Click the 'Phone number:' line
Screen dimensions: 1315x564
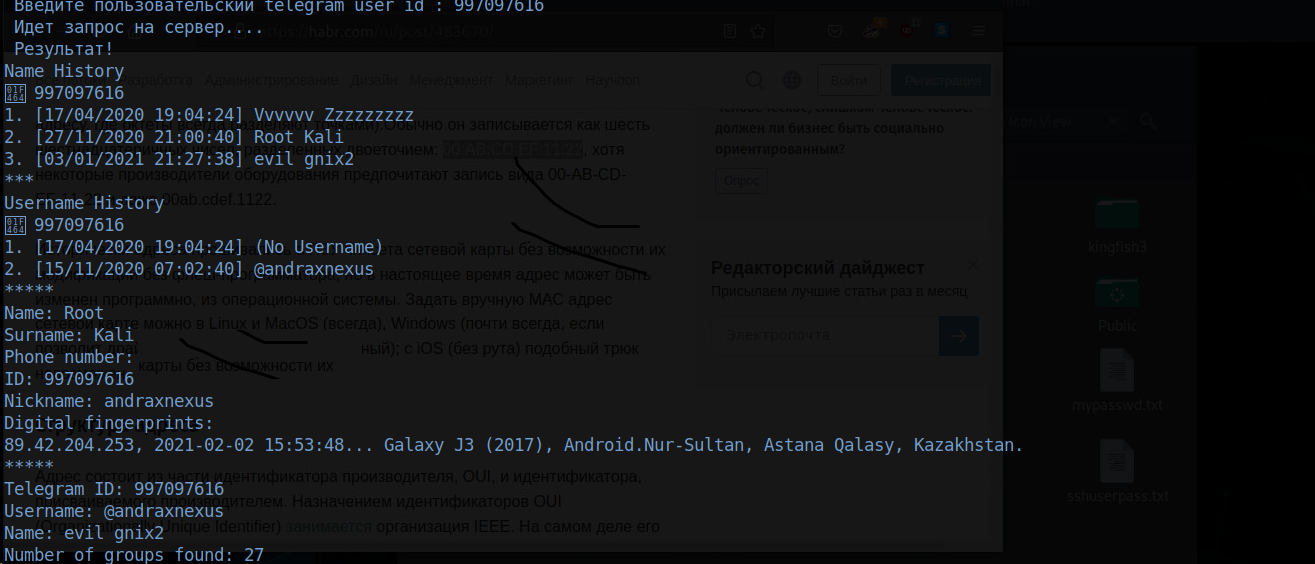pos(69,357)
